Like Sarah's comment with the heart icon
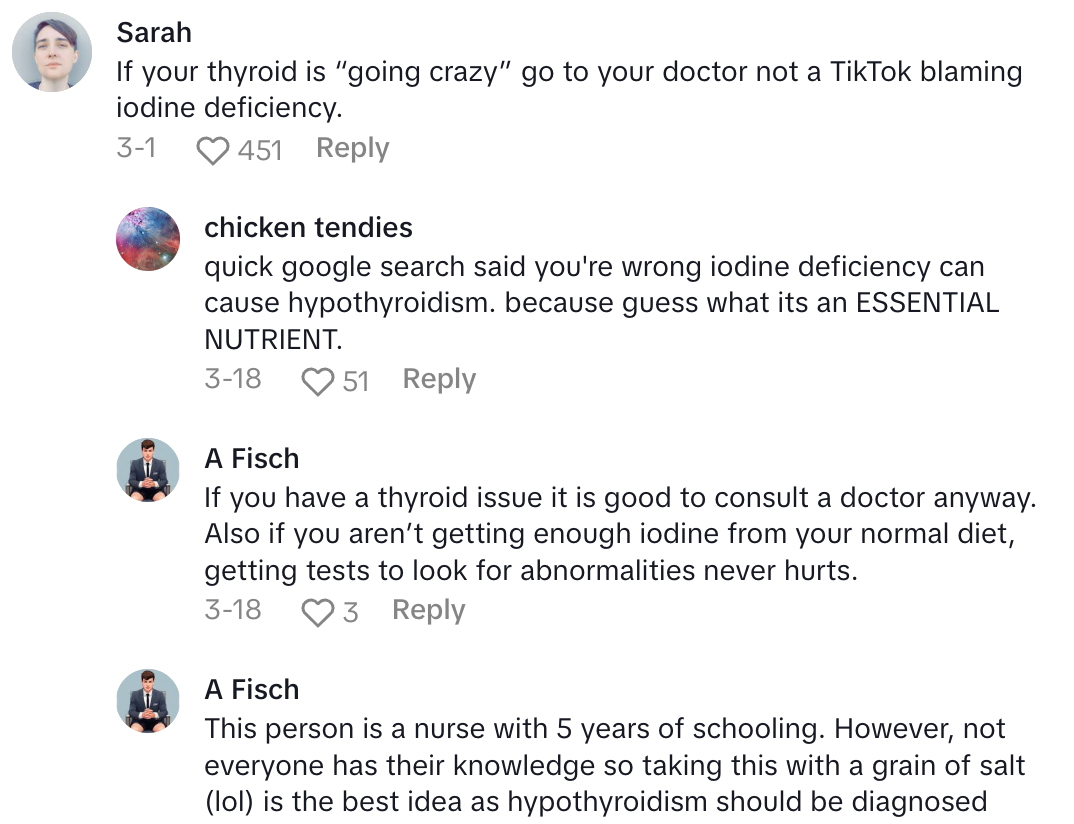 pyautogui.click(x=212, y=151)
